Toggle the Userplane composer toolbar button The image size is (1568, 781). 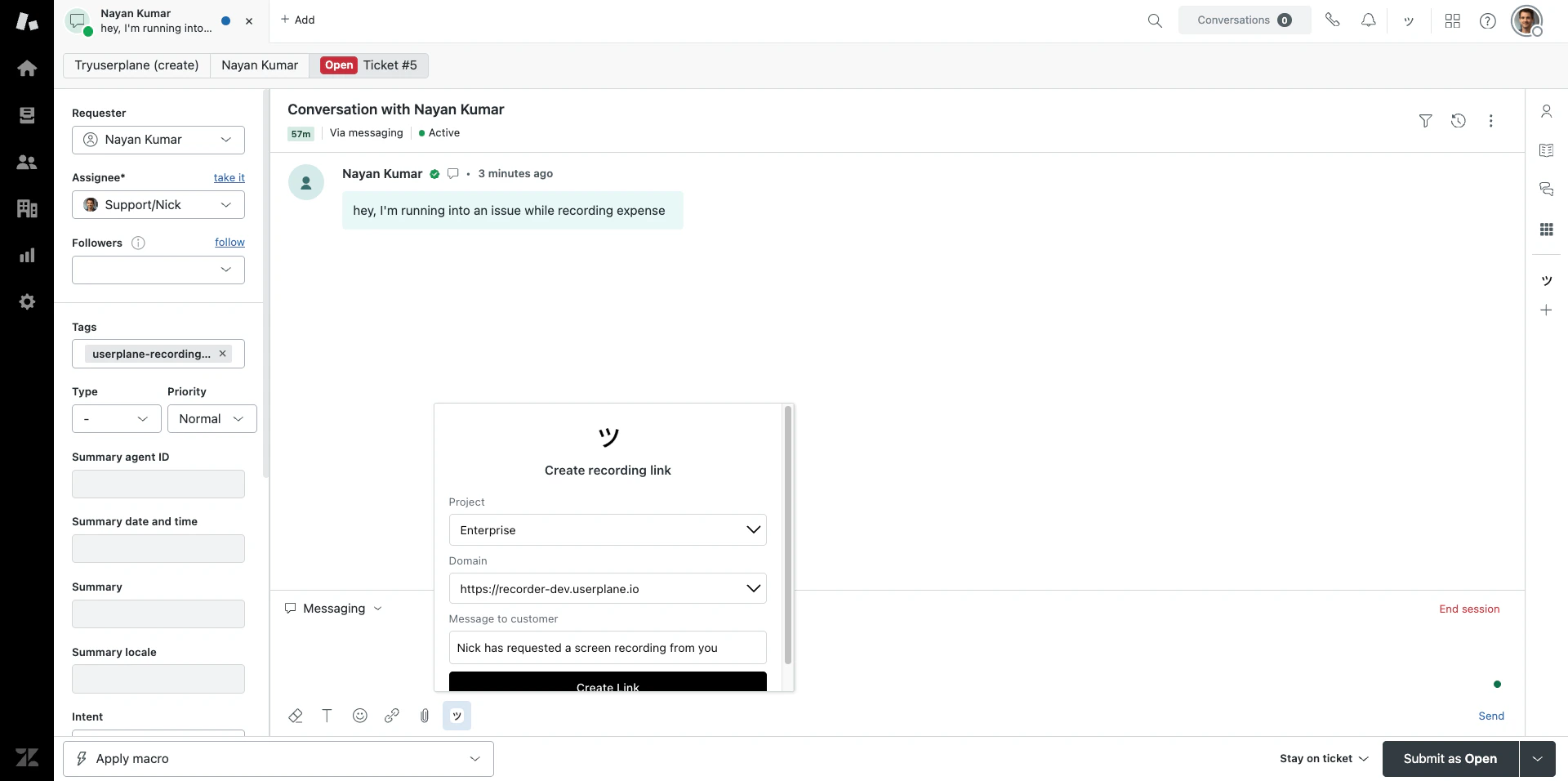pos(457,716)
